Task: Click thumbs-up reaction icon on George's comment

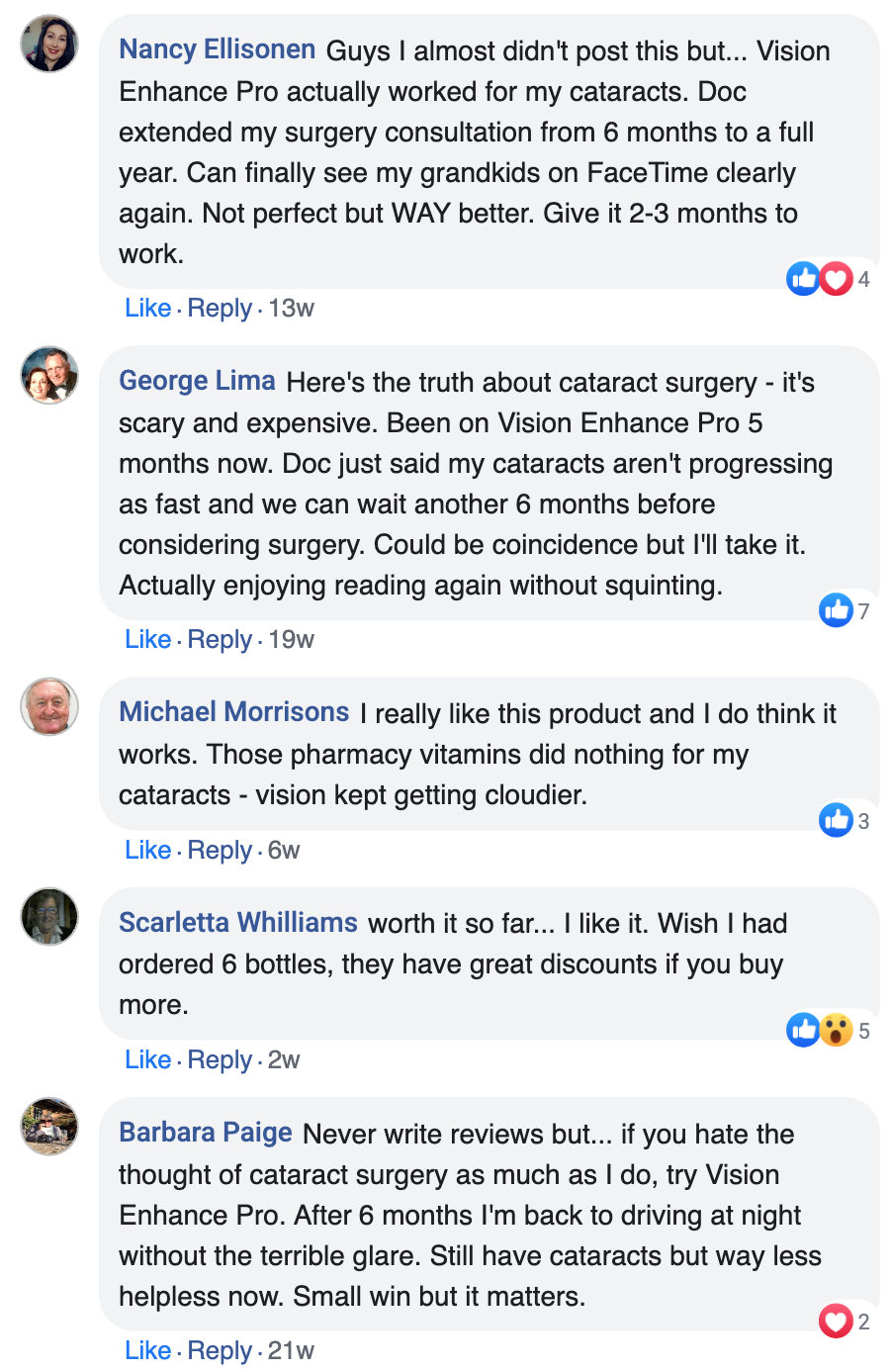Action: [836, 610]
